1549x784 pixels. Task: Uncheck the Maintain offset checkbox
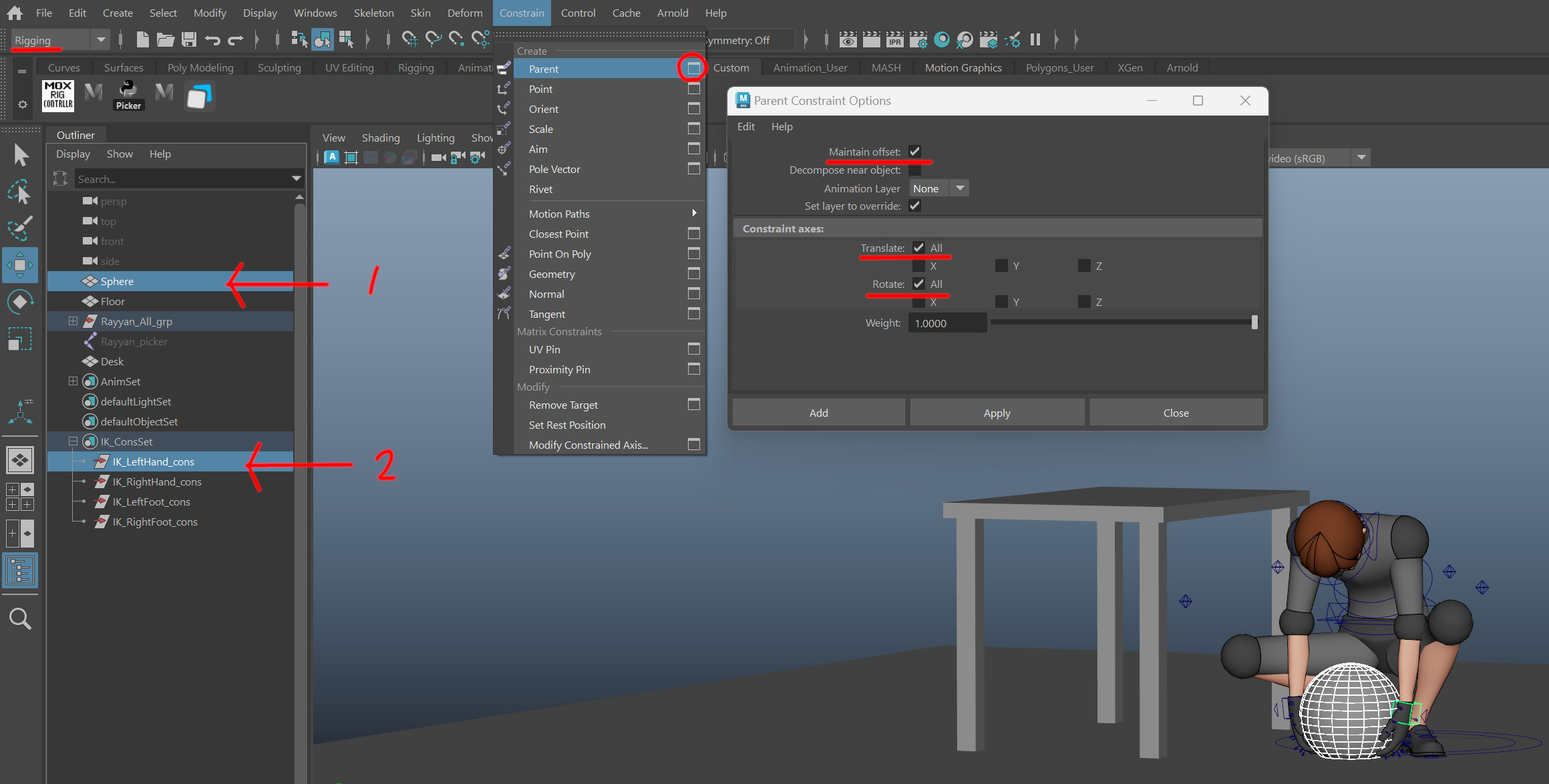coord(914,152)
